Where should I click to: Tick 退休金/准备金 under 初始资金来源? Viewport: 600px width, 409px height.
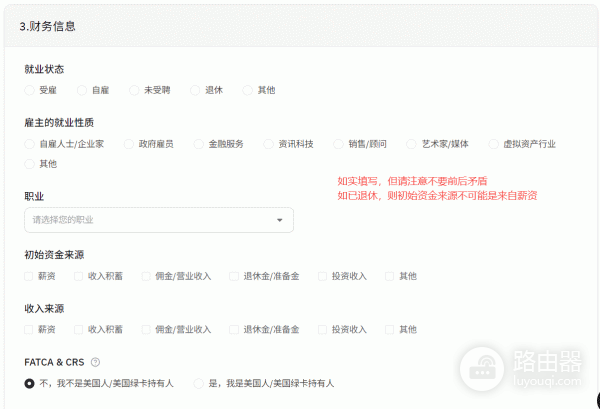pyautogui.click(x=234, y=276)
